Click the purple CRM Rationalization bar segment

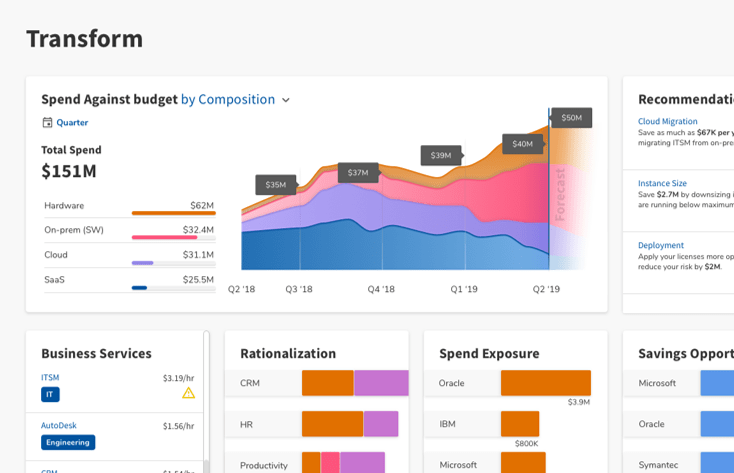pyautogui.click(x=381, y=383)
